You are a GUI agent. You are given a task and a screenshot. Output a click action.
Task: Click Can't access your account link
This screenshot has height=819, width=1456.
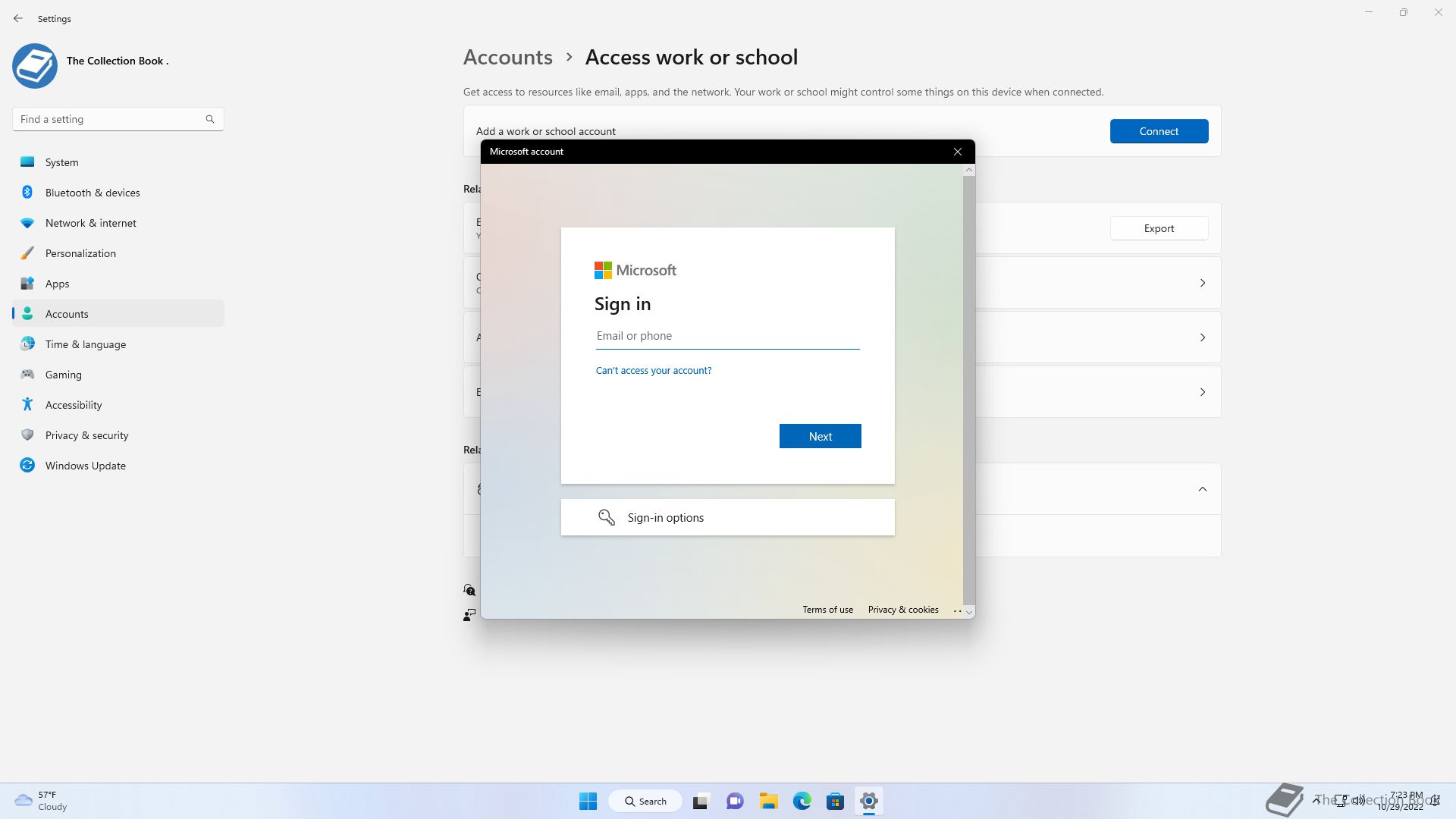(x=653, y=371)
